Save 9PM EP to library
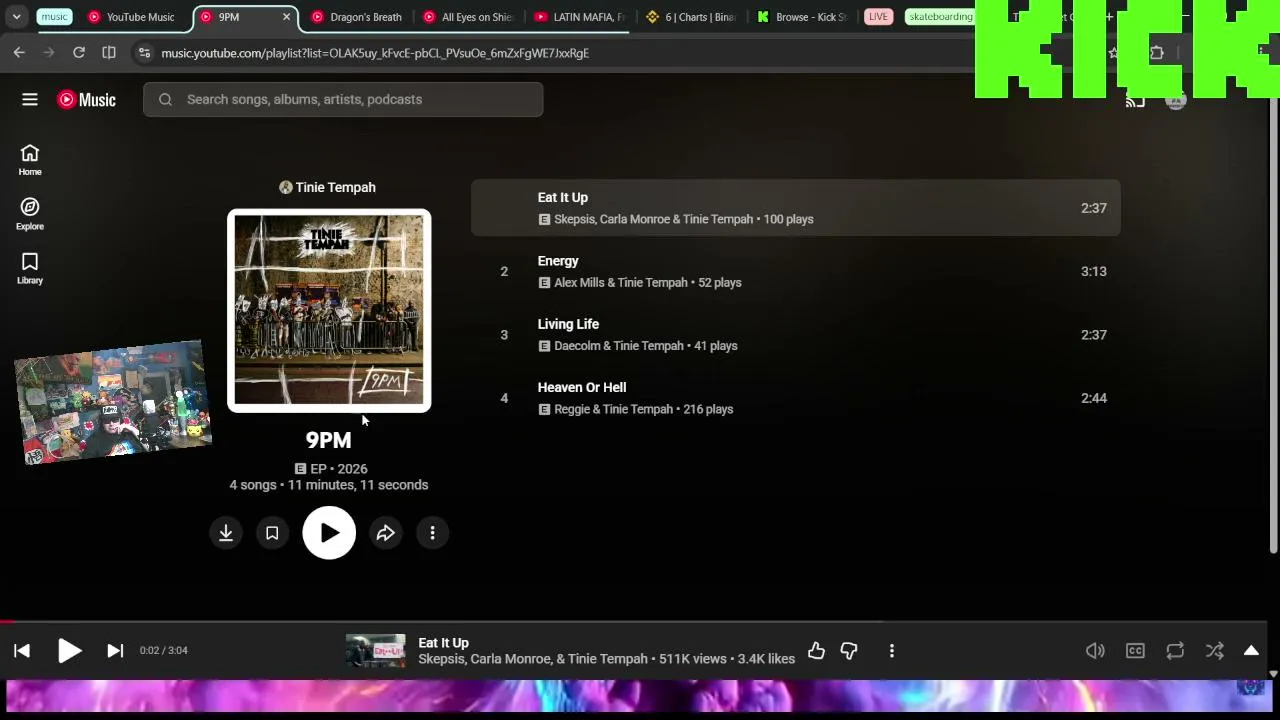The height and width of the screenshot is (720, 1280). click(272, 533)
